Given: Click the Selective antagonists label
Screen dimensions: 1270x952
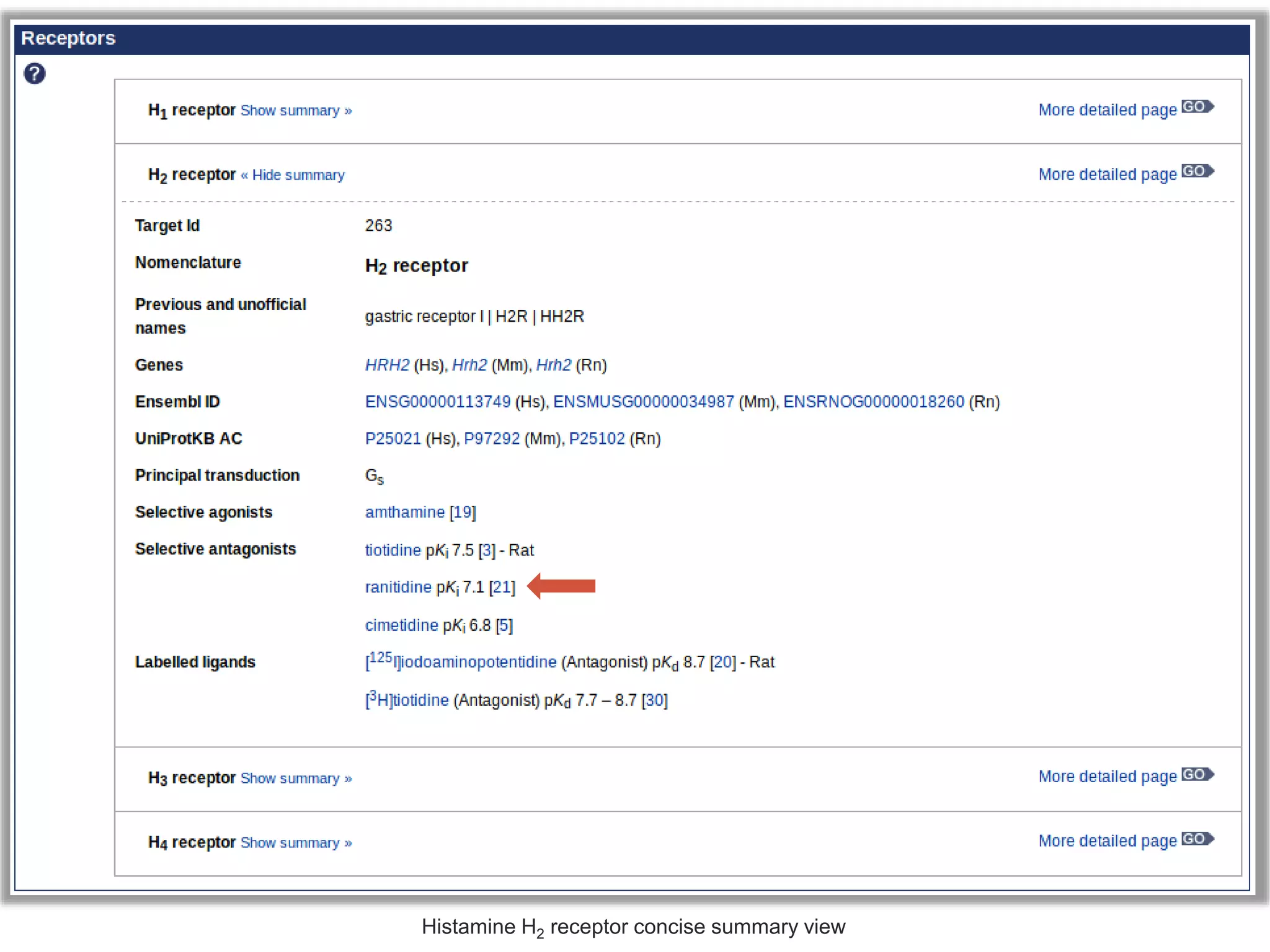Looking at the screenshot, I should coord(215,549).
